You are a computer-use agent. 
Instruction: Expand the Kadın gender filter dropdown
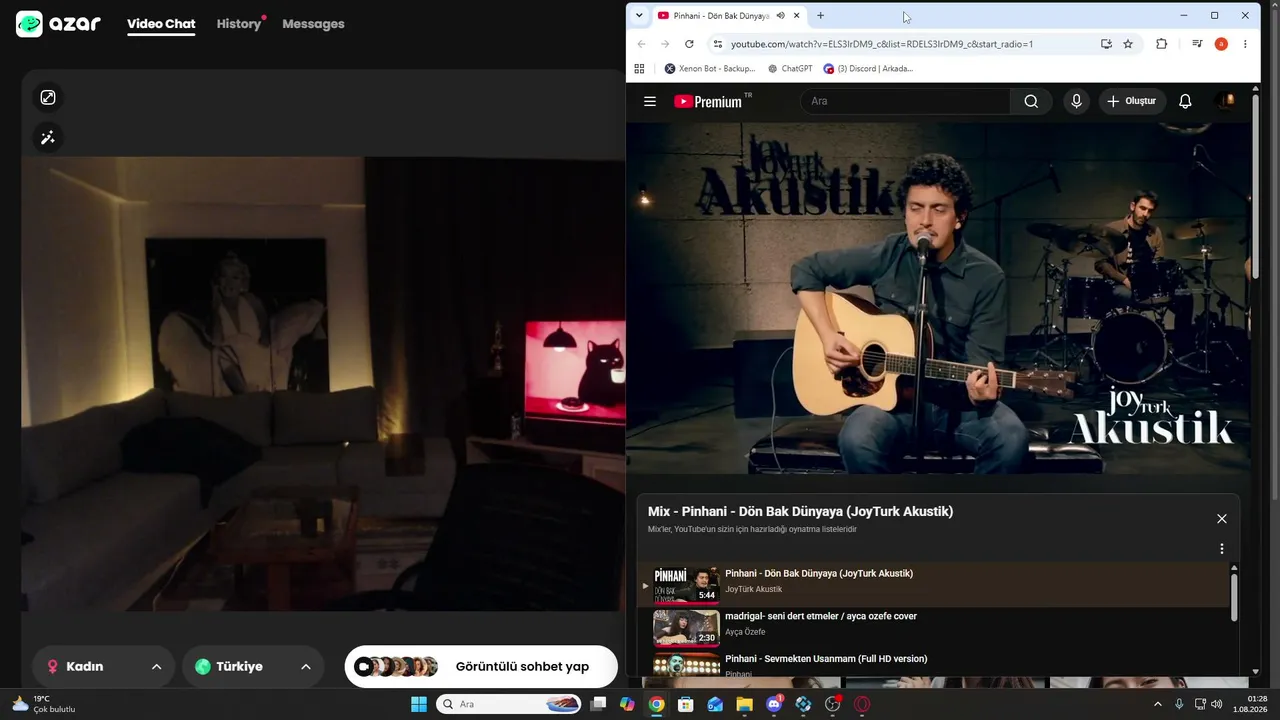(103, 667)
